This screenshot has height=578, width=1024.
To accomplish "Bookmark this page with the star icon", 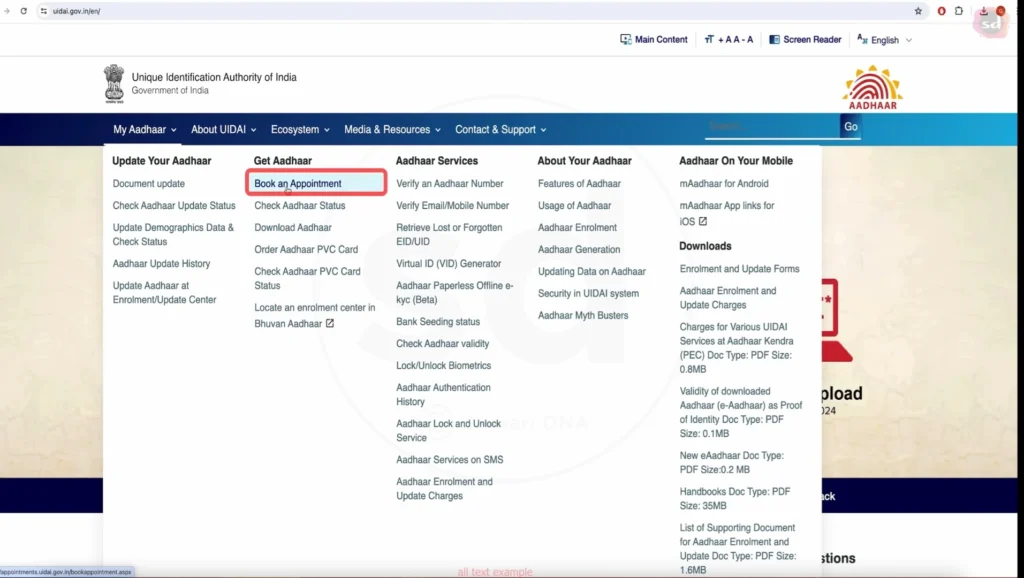I will pyautogui.click(x=918, y=11).
